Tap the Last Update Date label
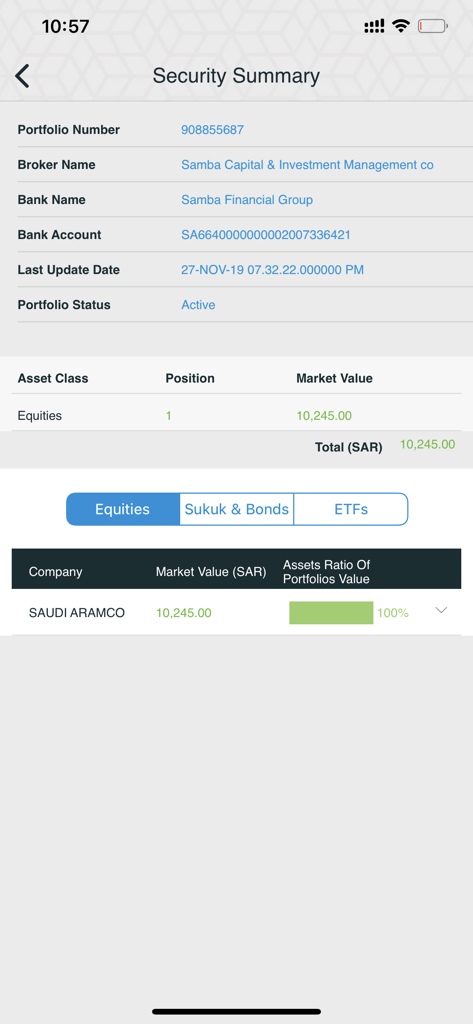This screenshot has width=473, height=1024. 69,270
